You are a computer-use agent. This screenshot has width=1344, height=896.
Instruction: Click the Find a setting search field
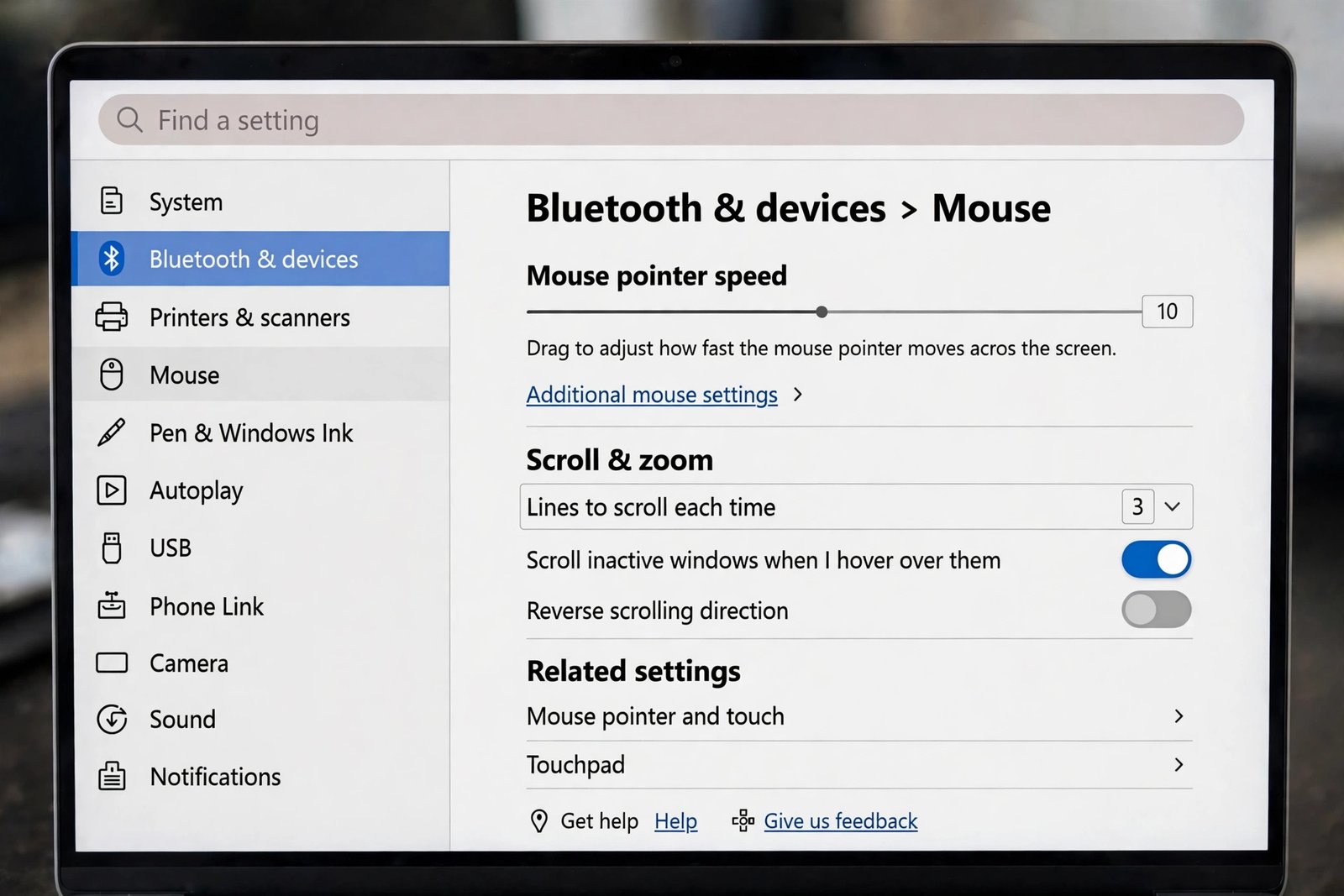pos(671,120)
